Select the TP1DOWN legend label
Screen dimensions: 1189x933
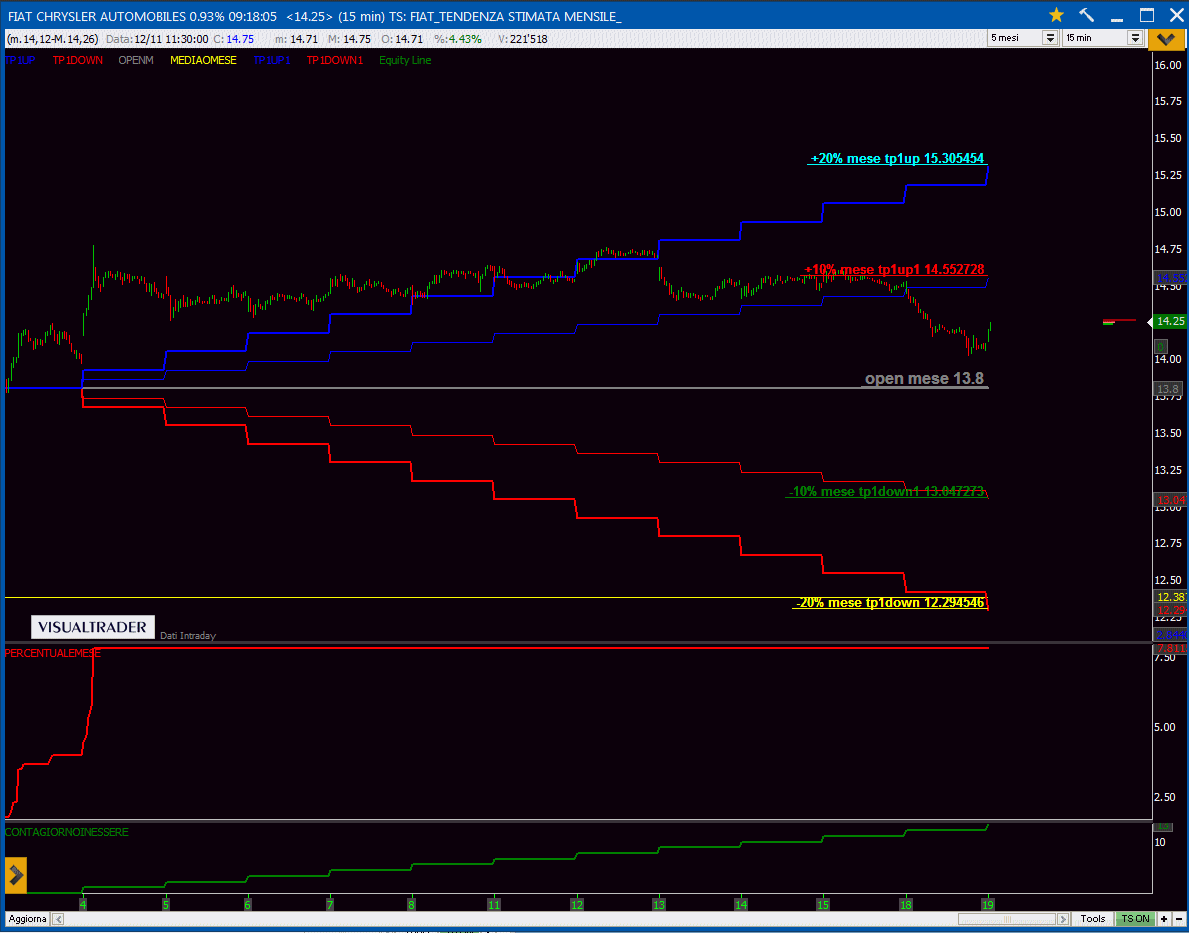77,60
